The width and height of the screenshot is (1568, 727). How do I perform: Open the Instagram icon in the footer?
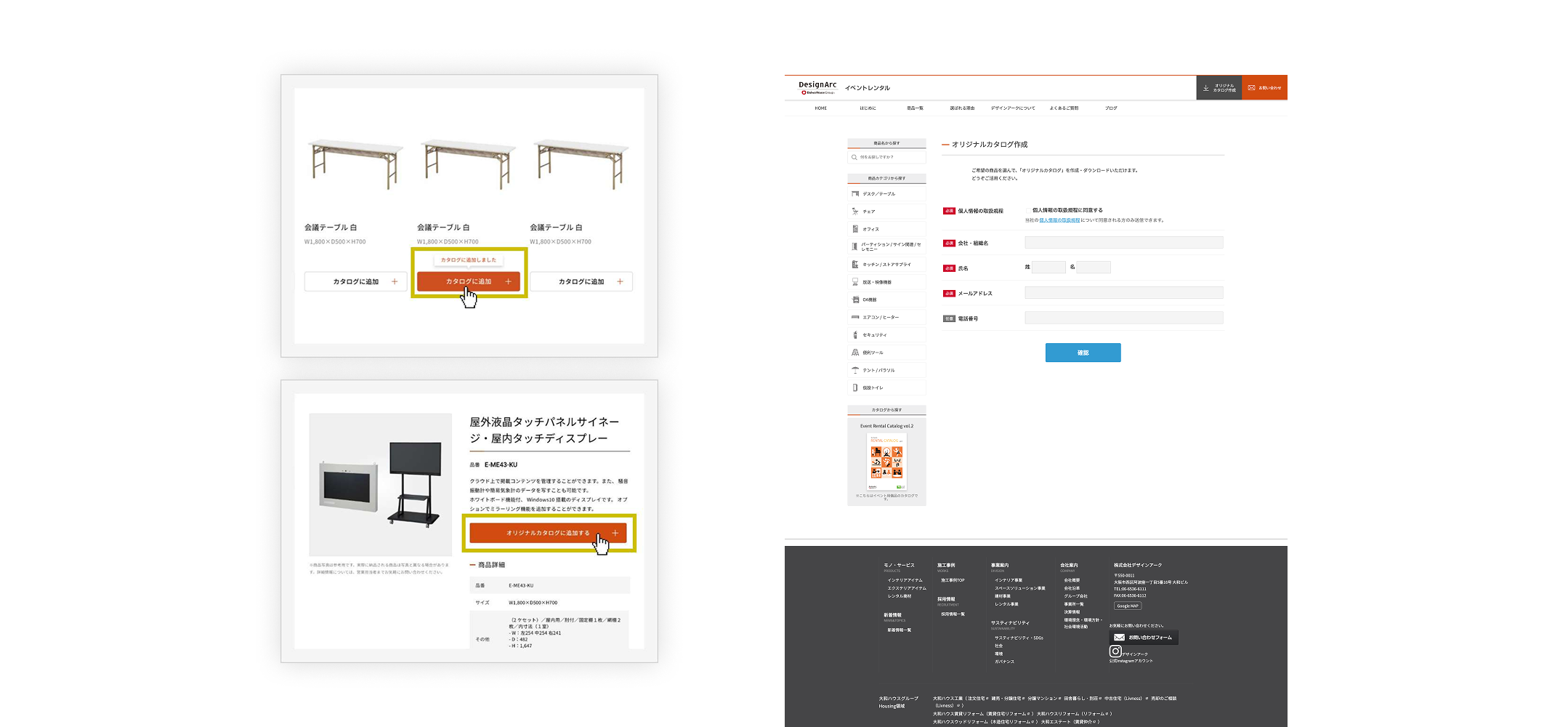point(1115,651)
